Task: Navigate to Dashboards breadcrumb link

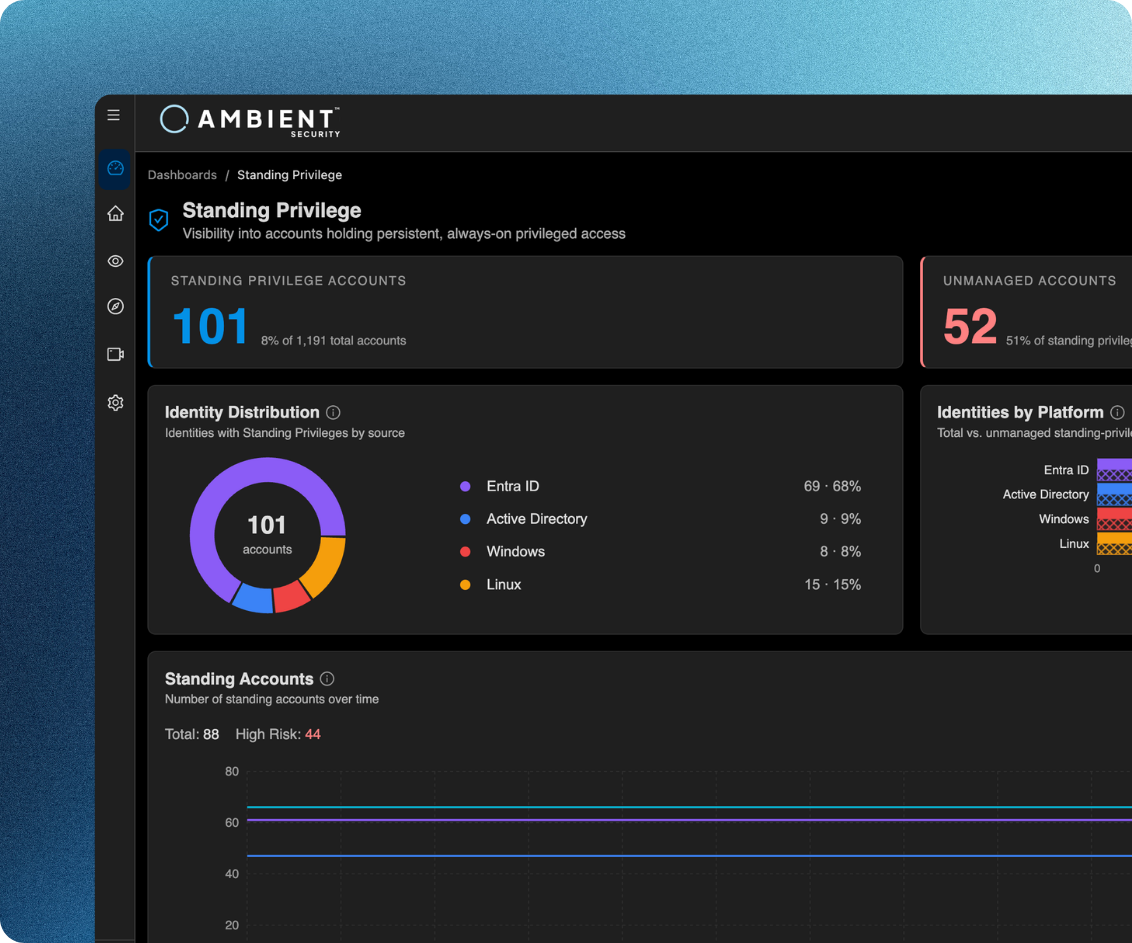Action: point(182,175)
